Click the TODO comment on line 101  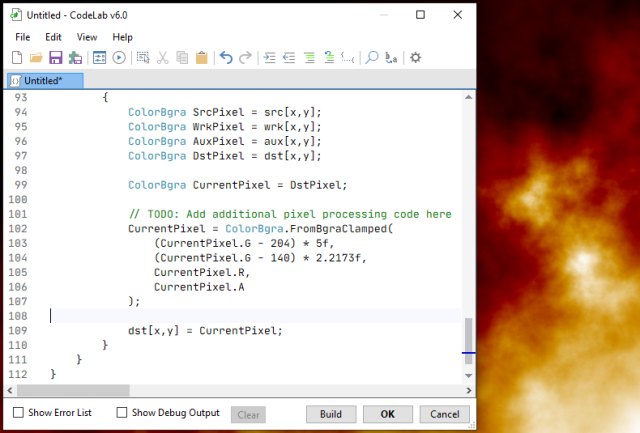click(x=290, y=214)
